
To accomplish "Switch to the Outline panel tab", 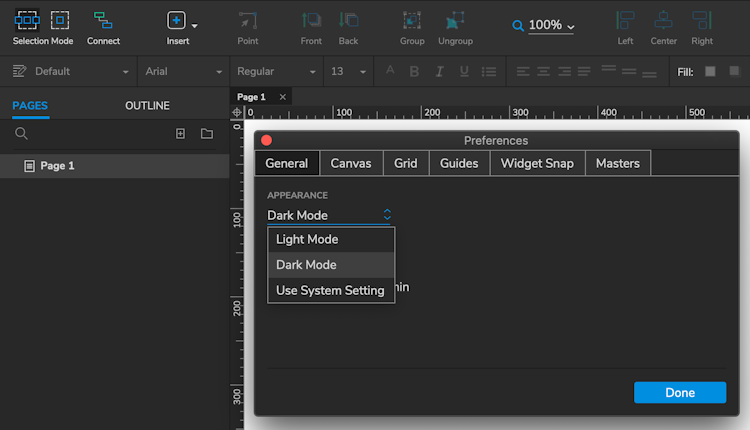I will [147, 106].
